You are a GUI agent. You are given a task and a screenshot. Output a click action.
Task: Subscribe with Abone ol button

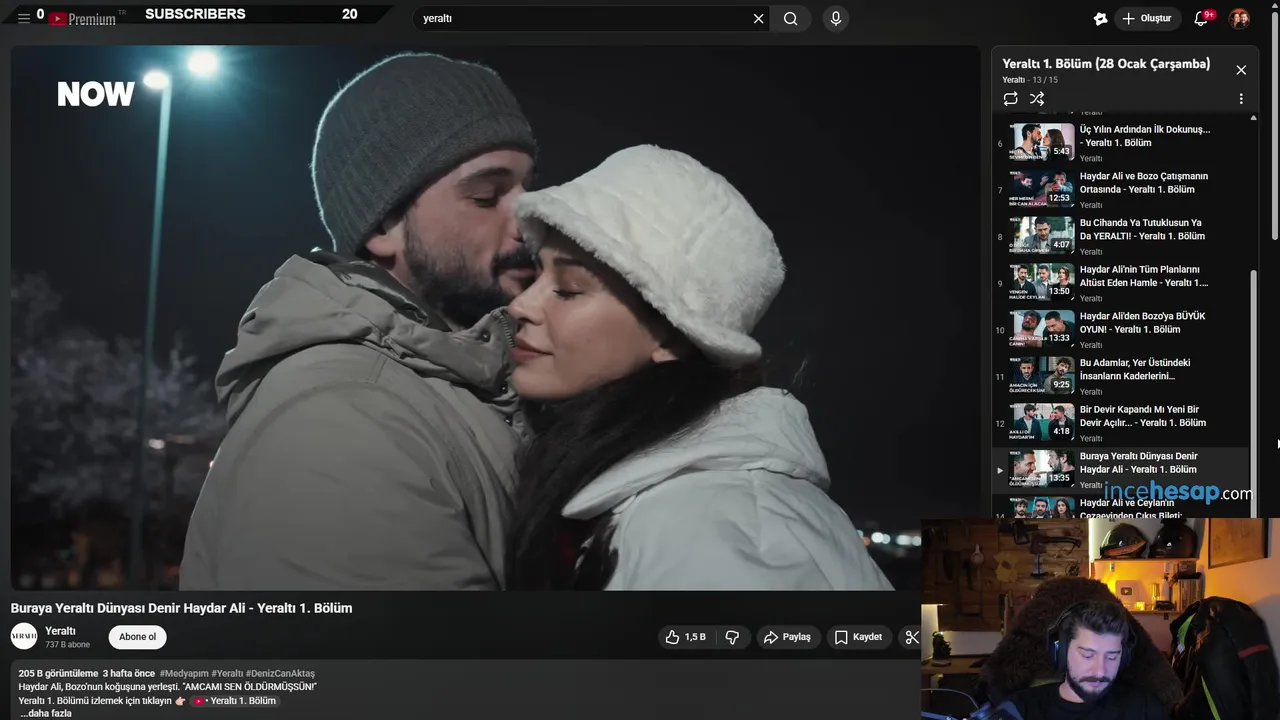(137, 637)
